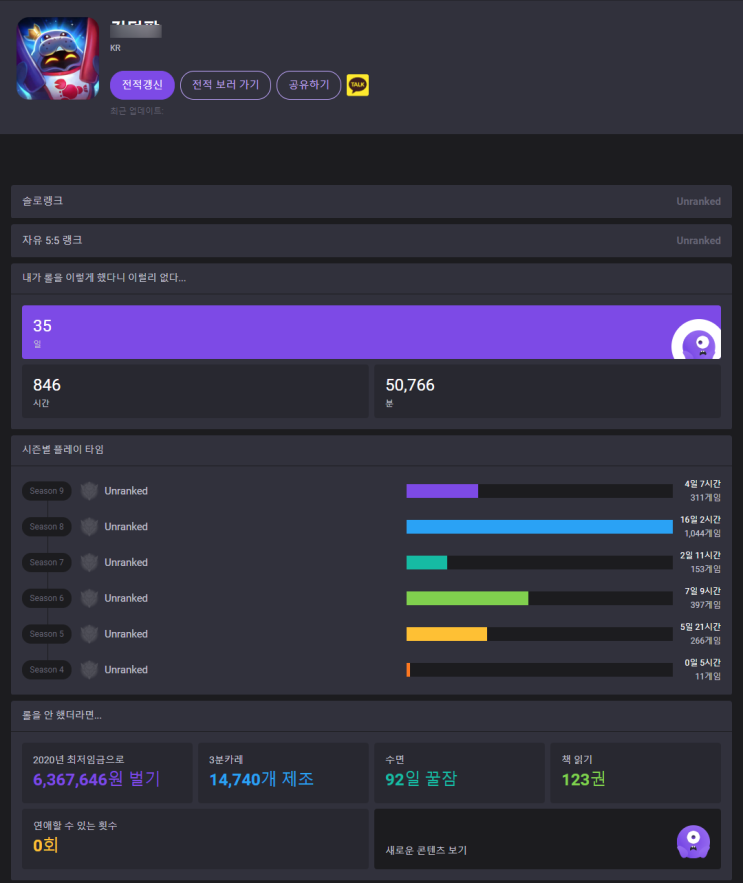
Task: Click the 1,044게임 game count
Action: pos(702,533)
